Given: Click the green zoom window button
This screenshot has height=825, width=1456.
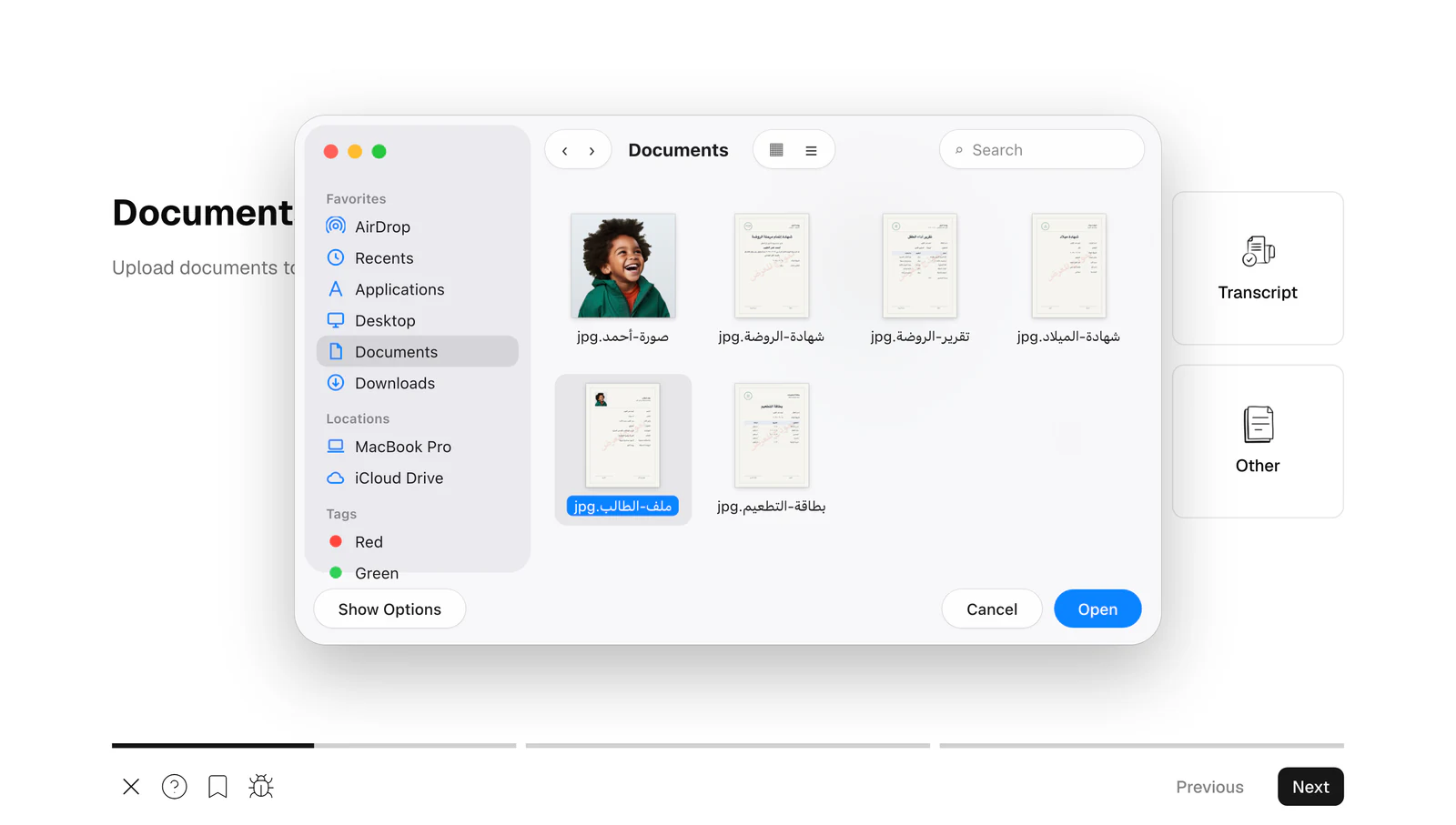Looking at the screenshot, I should coord(379,152).
